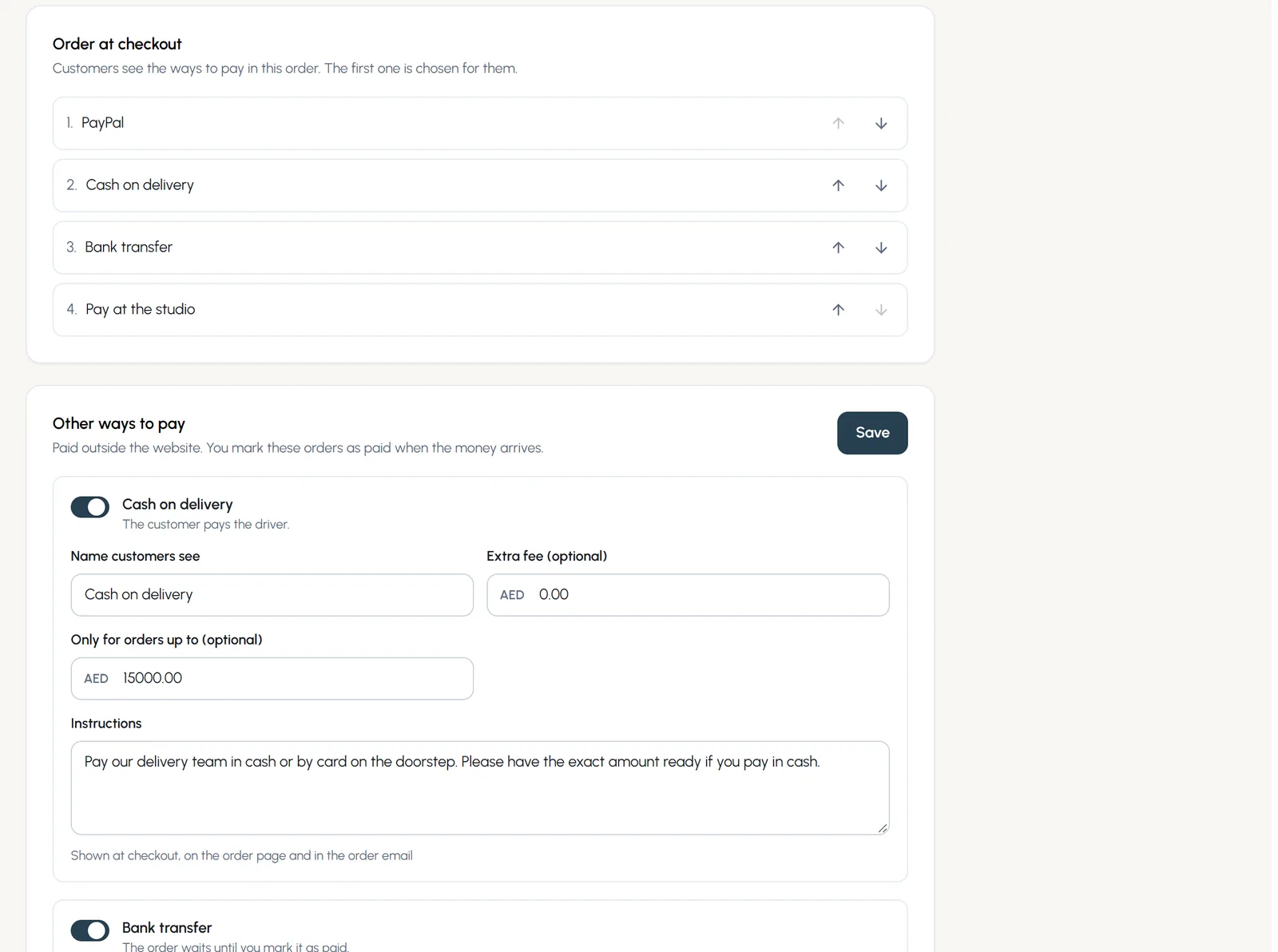
Task: Disable the Cash on delivery toggle
Action: coord(89,507)
